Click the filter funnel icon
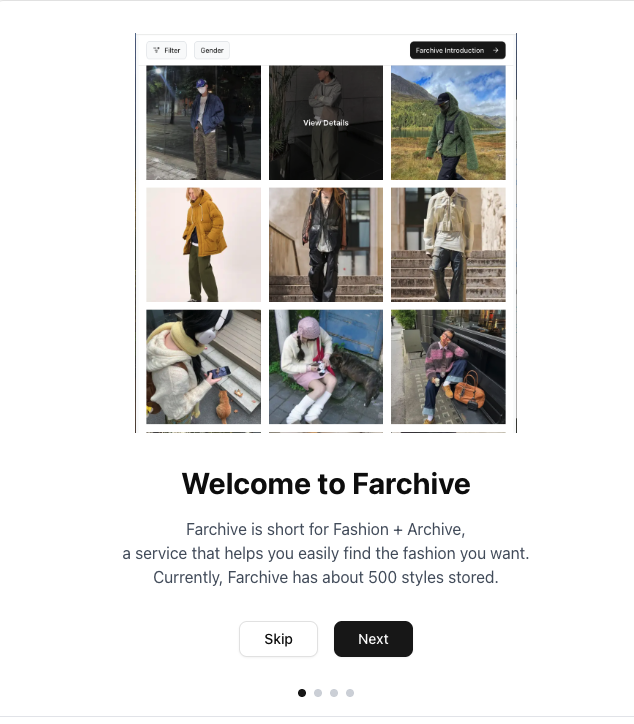Image resolution: width=634 pixels, height=724 pixels. coord(157,50)
